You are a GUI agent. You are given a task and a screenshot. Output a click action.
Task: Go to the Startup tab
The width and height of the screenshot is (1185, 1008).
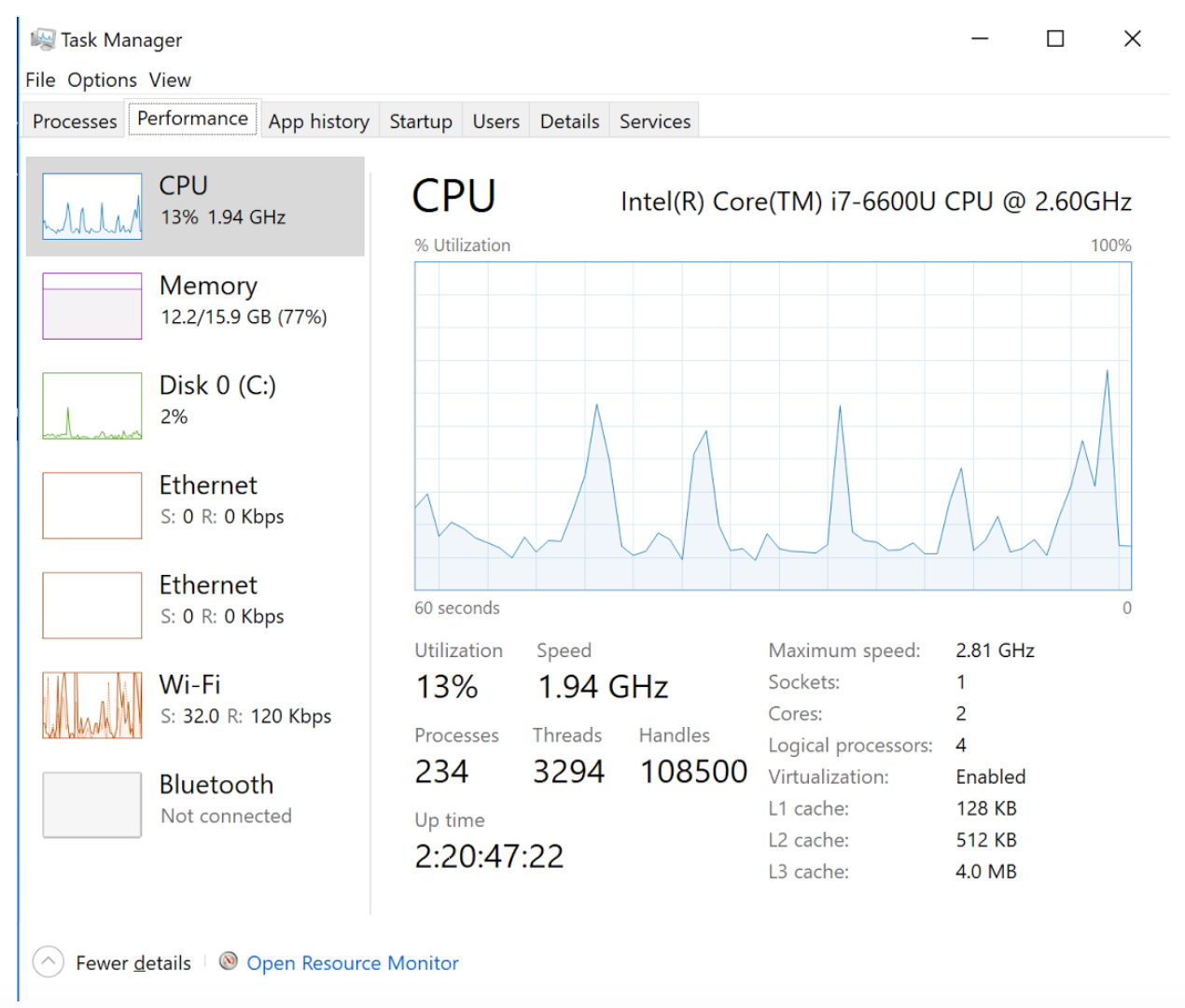(421, 121)
